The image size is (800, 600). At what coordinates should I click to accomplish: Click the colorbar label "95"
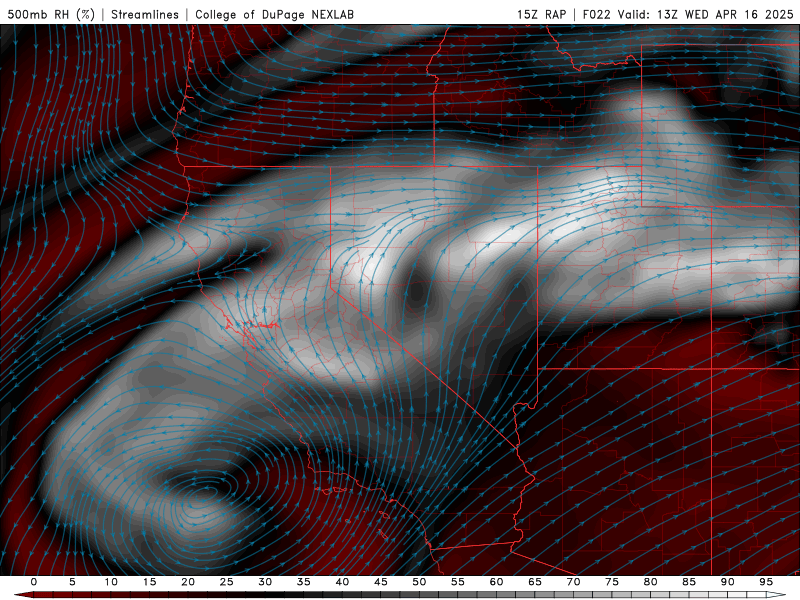click(766, 582)
